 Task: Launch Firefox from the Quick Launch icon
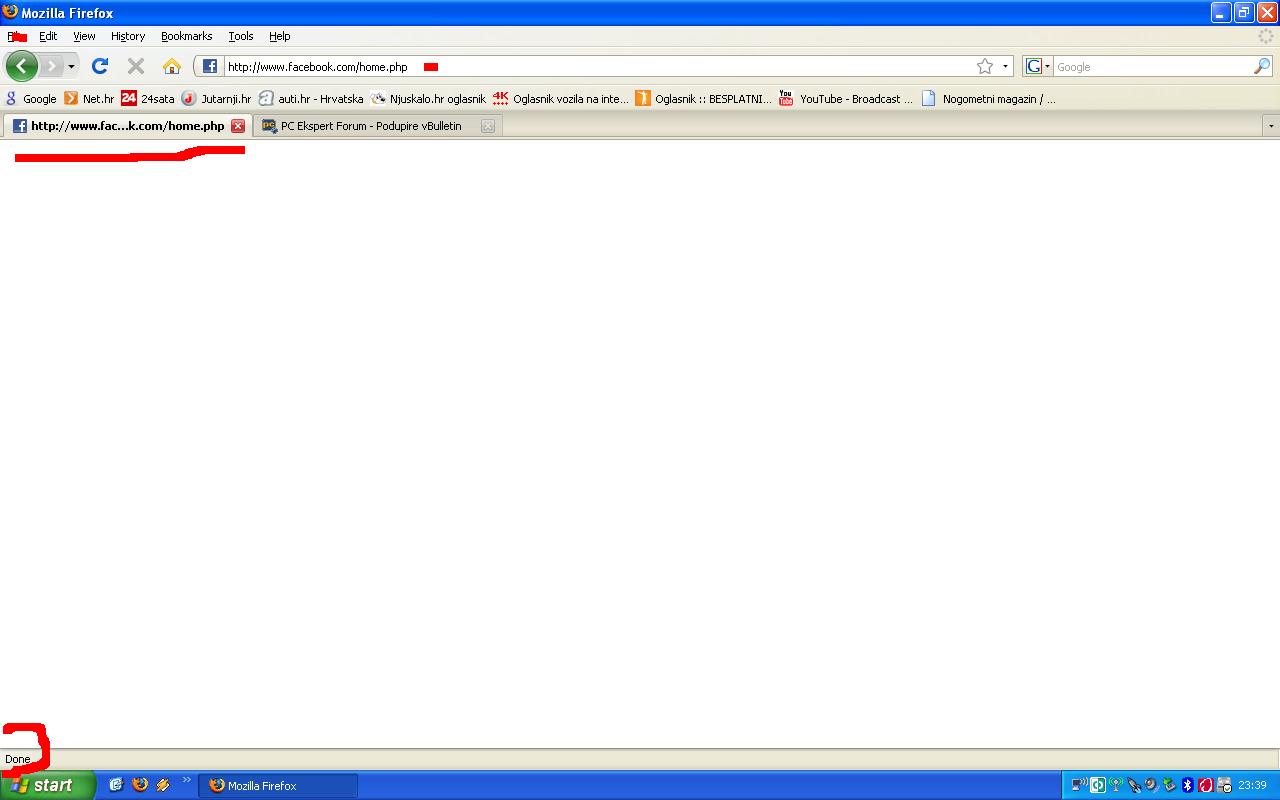(140, 785)
